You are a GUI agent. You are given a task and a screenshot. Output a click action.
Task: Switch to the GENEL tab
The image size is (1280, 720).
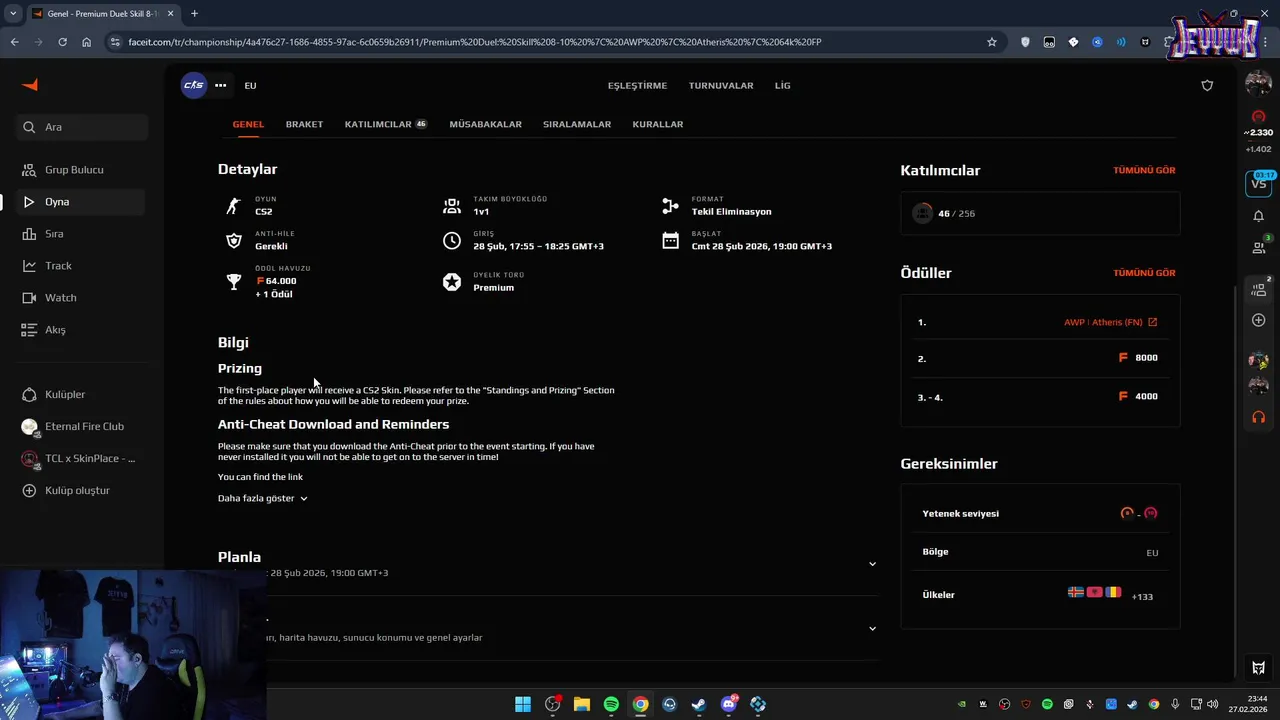[x=248, y=124]
